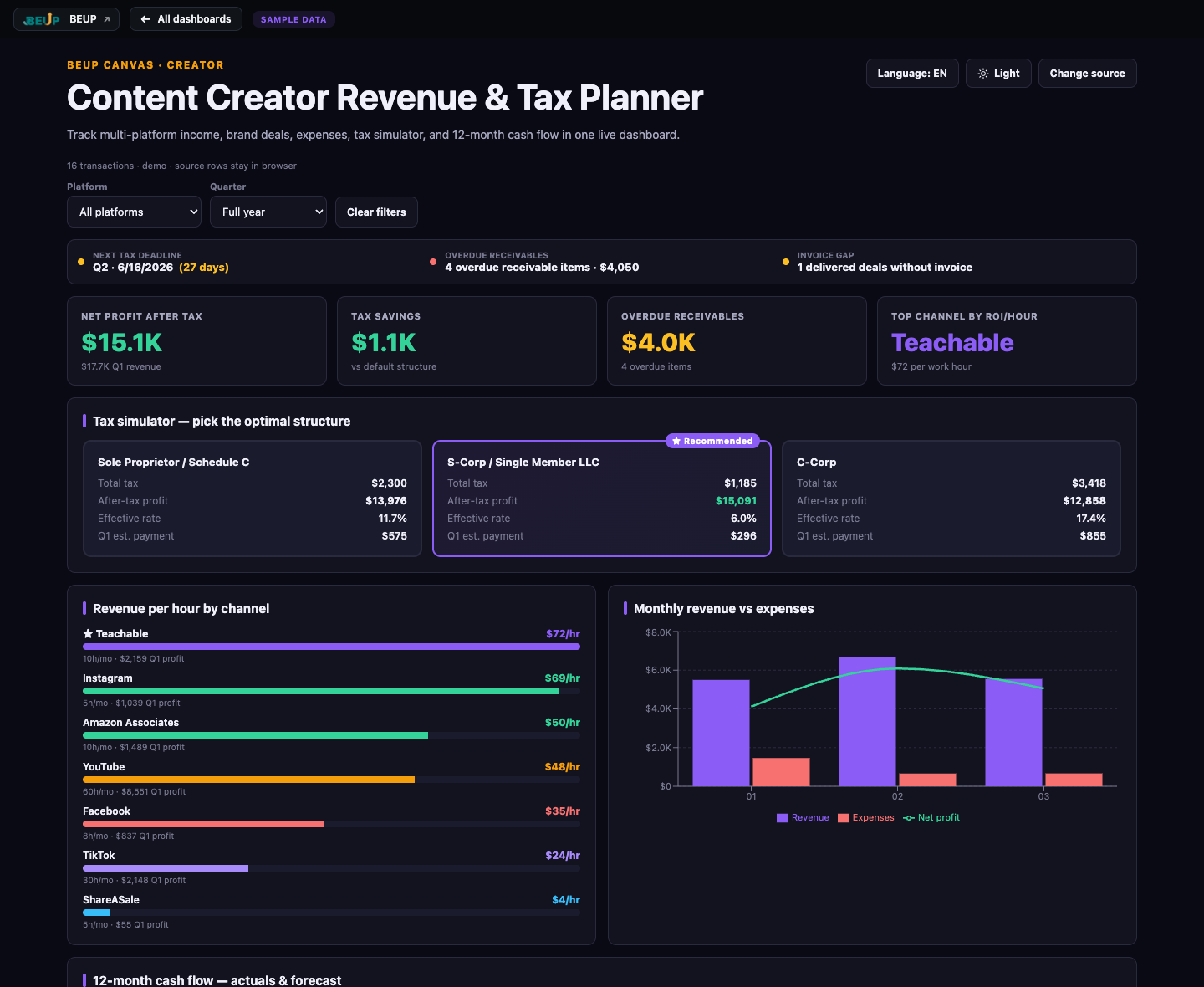Open the BEUP home link
Viewport: 1204px width, 987px height.
[x=66, y=19]
